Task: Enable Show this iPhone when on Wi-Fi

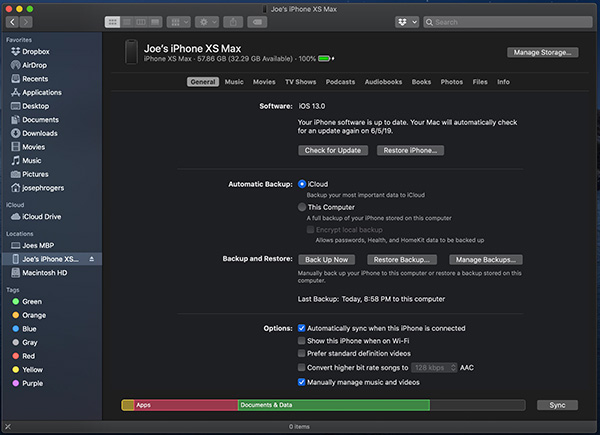Action: pos(302,341)
